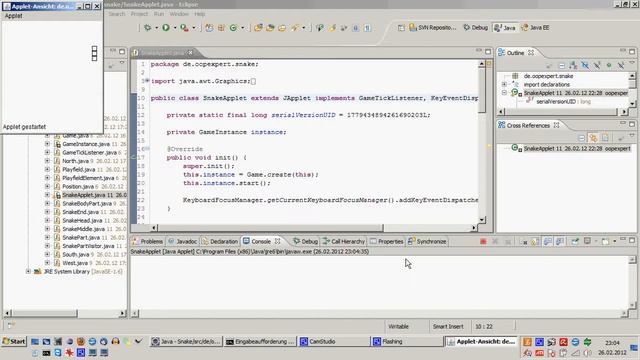Image resolution: width=640 pixels, height=360 pixels.
Task: Open the Declaration tab
Action: (220, 242)
